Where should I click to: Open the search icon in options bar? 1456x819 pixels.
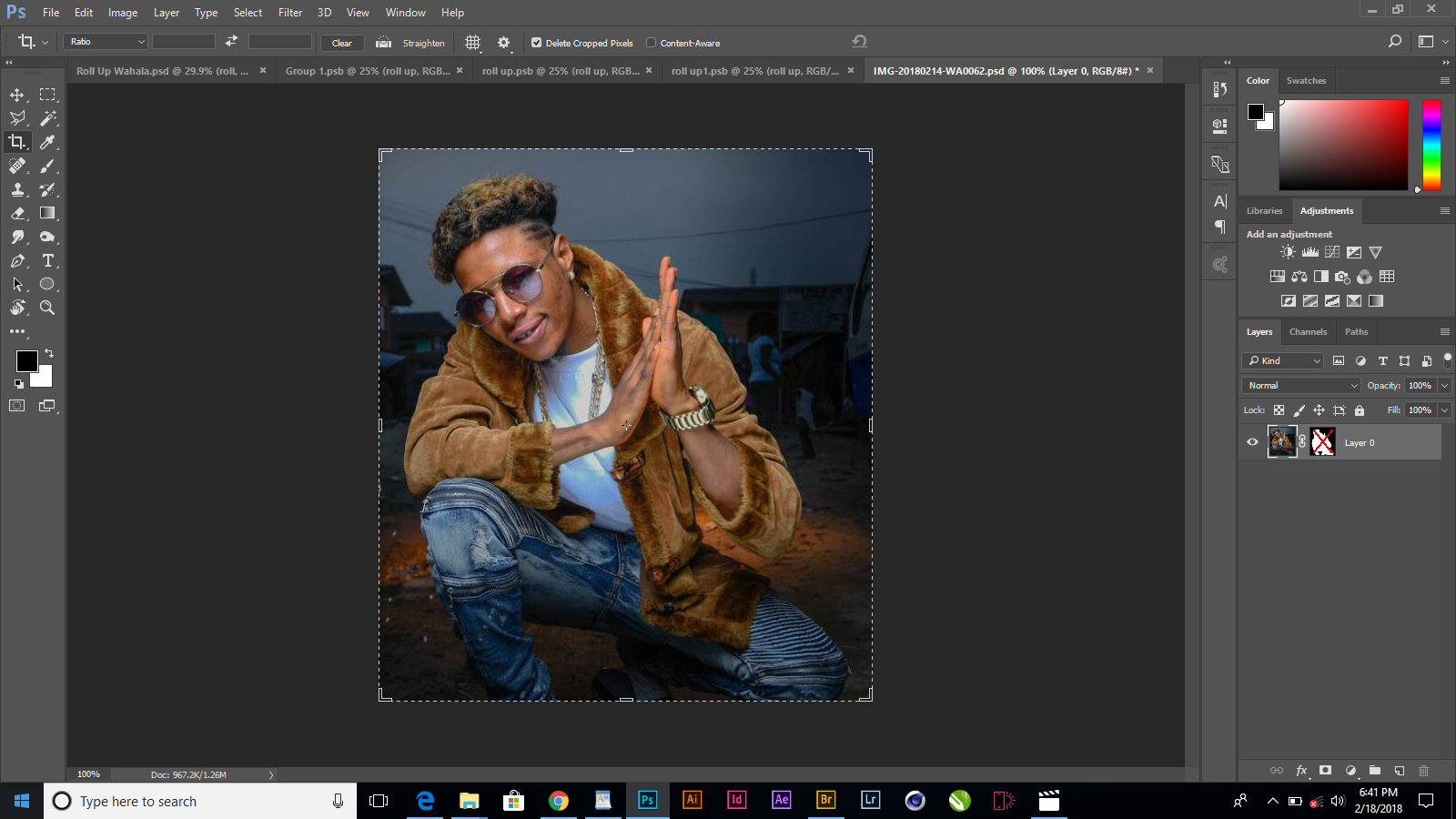[1394, 41]
